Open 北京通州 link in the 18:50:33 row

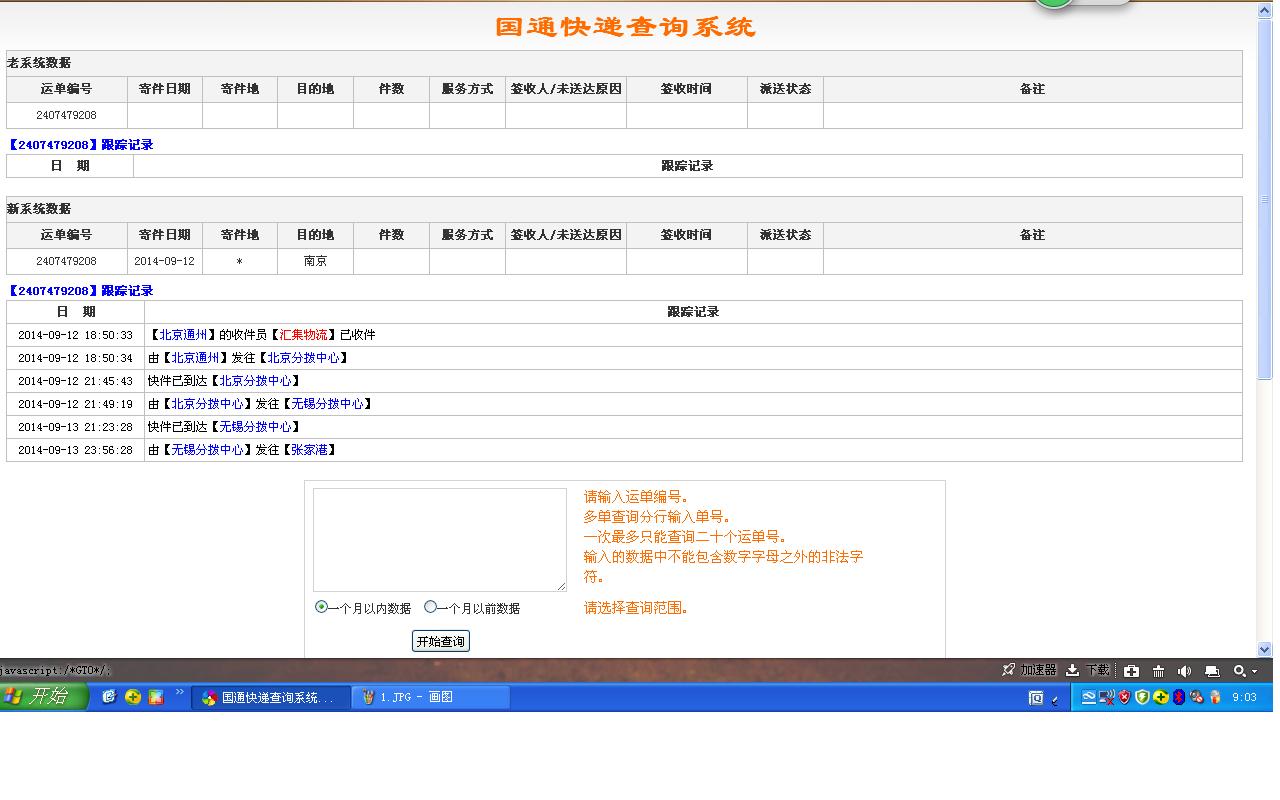[183, 335]
